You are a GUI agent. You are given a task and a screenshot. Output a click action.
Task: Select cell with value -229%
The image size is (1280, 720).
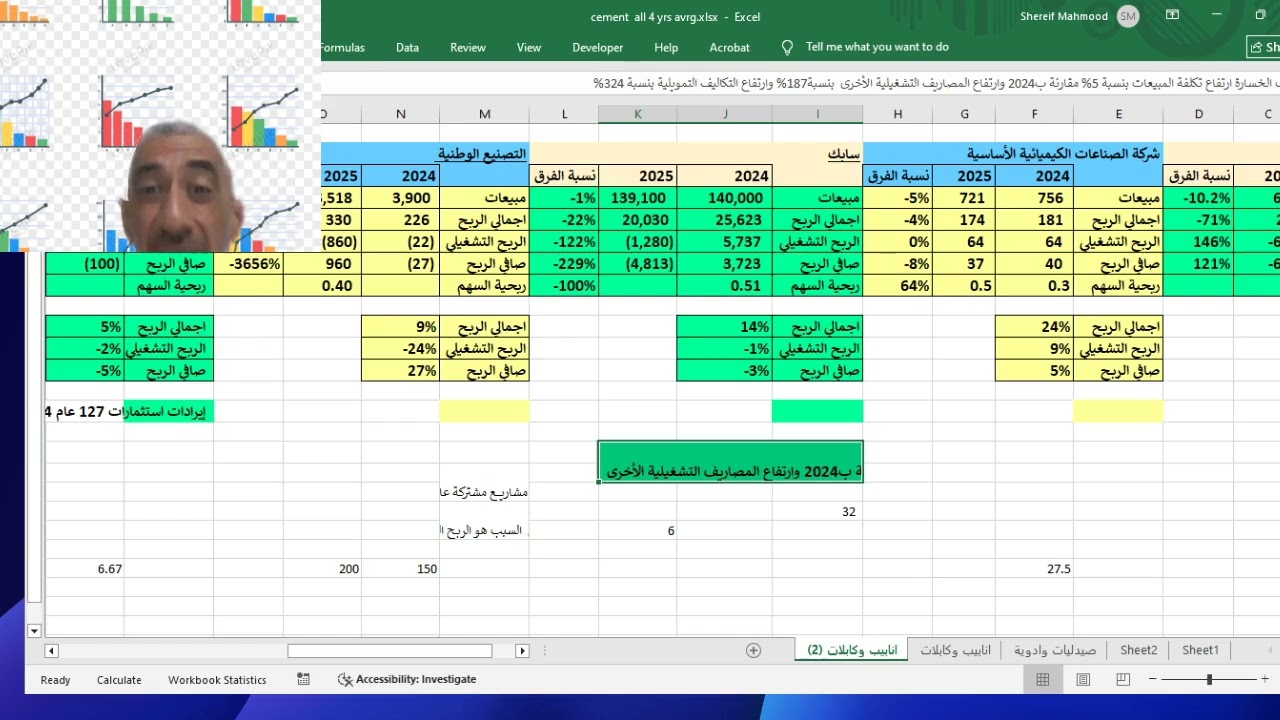click(x=564, y=264)
